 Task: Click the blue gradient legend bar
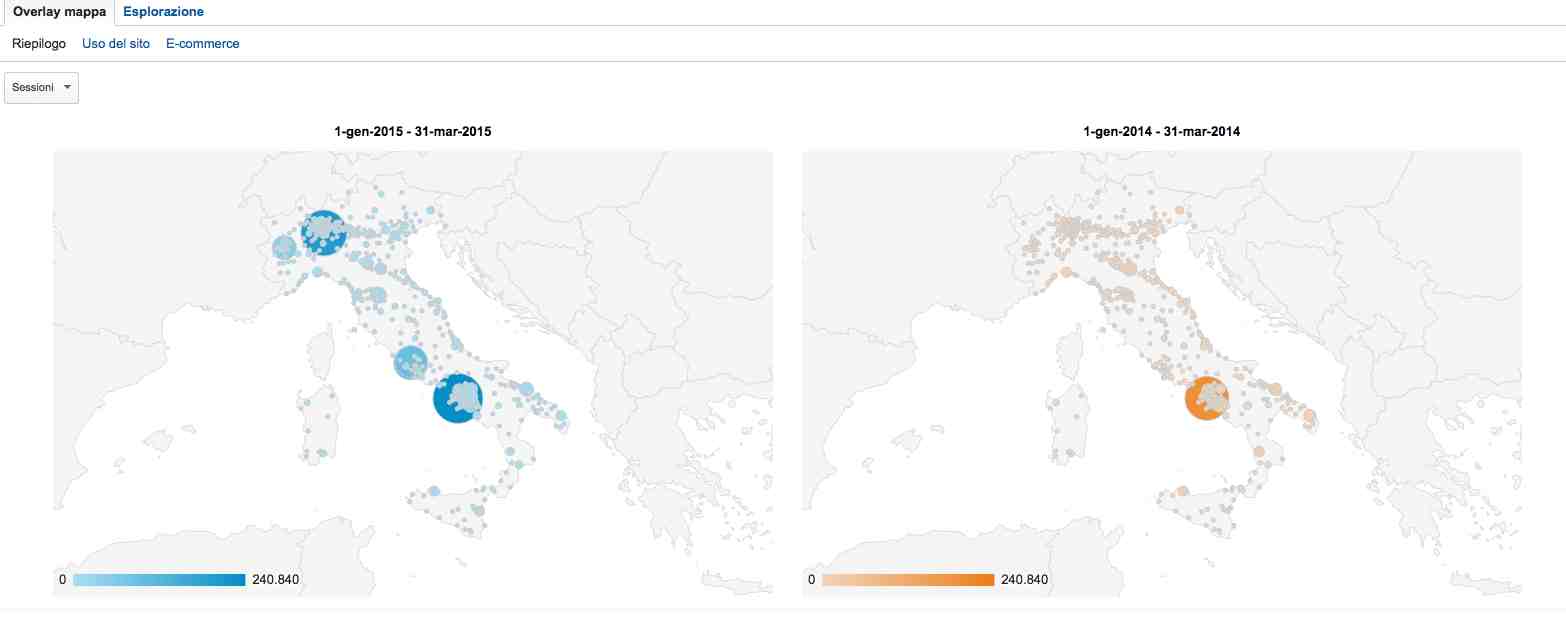pyautogui.click(x=159, y=580)
